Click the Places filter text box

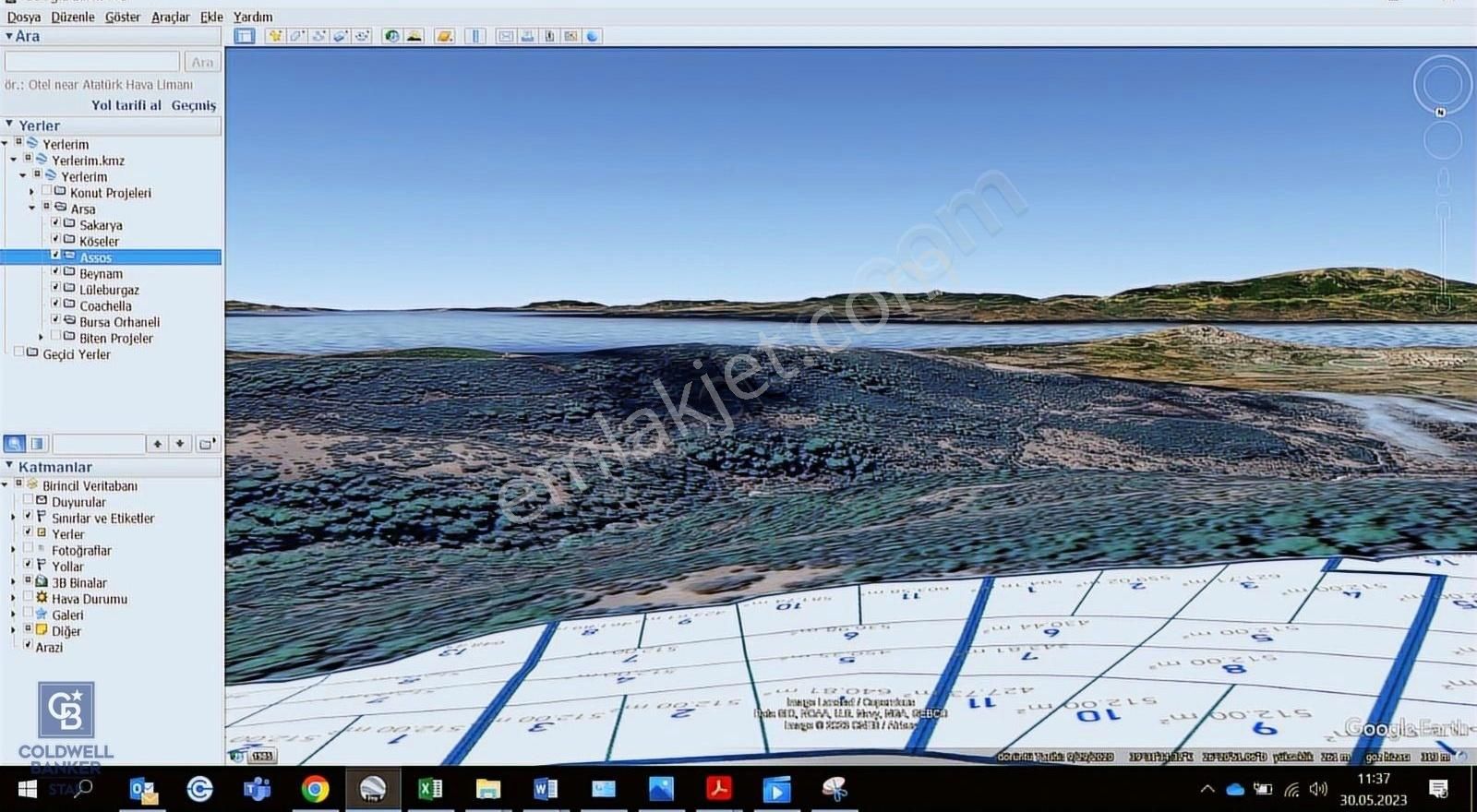[98, 444]
